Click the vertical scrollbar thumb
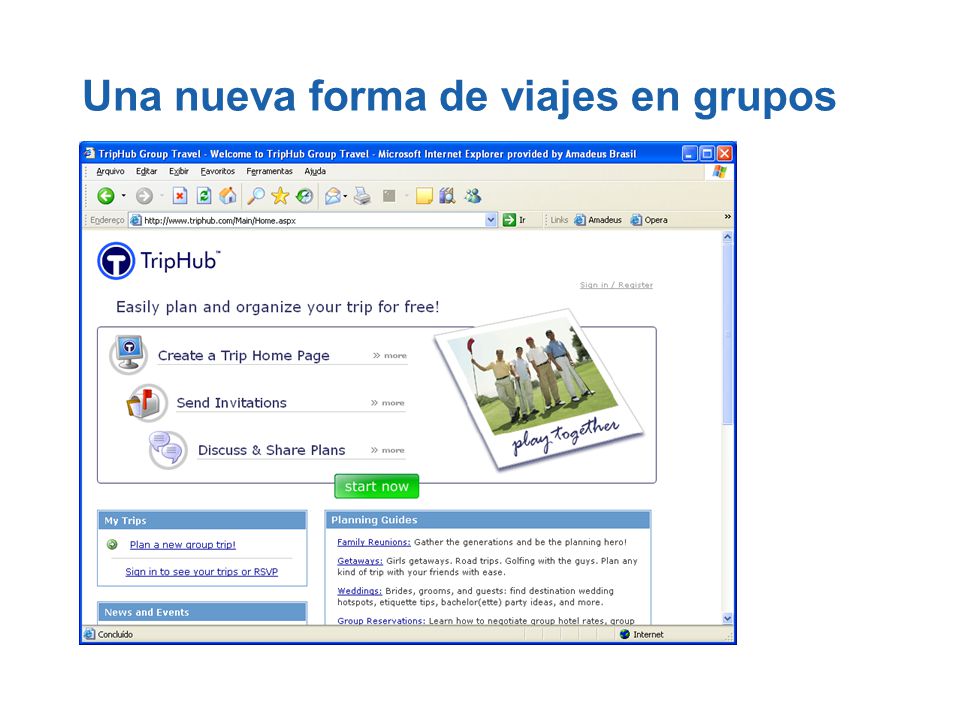The image size is (960, 720). 727,334
